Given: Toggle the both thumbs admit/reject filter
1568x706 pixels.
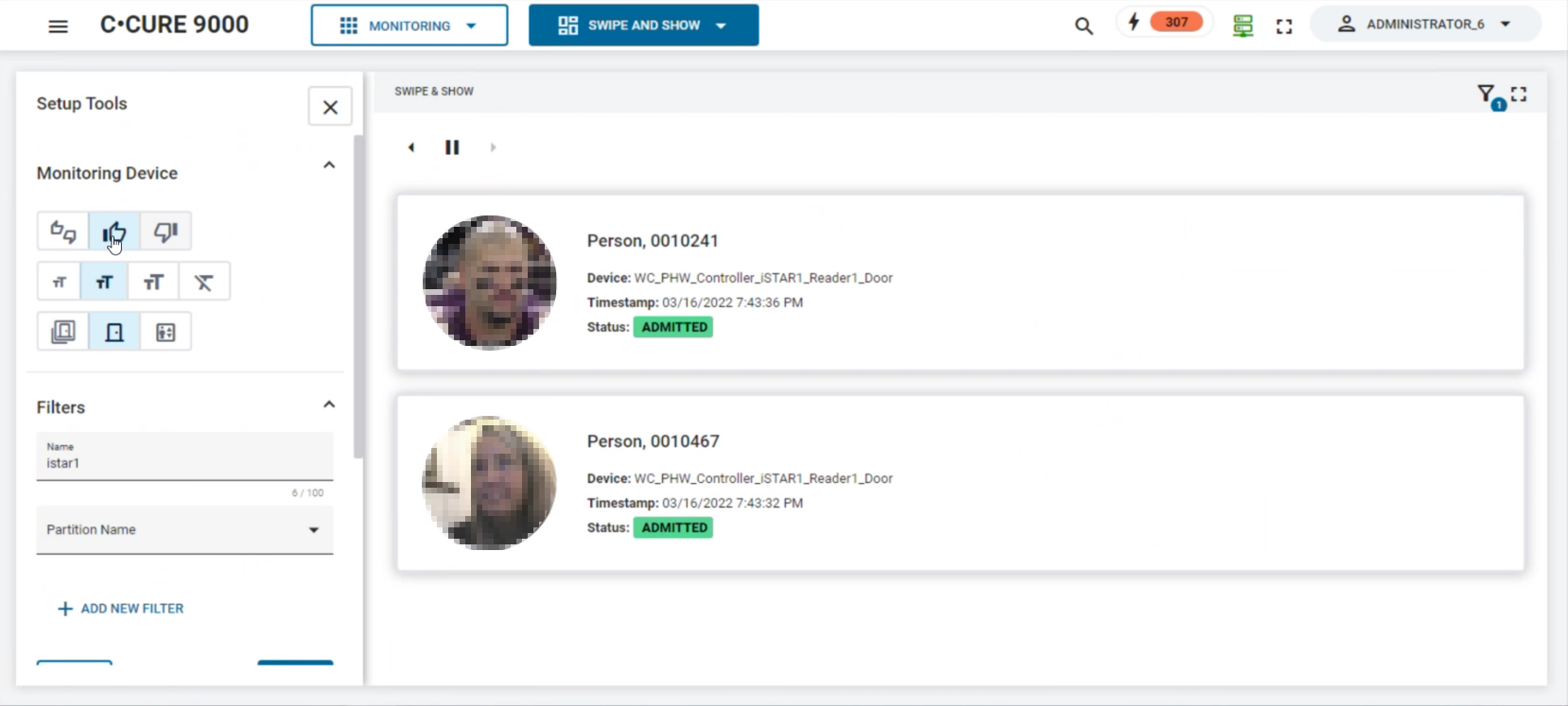Looking at the screenshot, I should coord(63,232).
